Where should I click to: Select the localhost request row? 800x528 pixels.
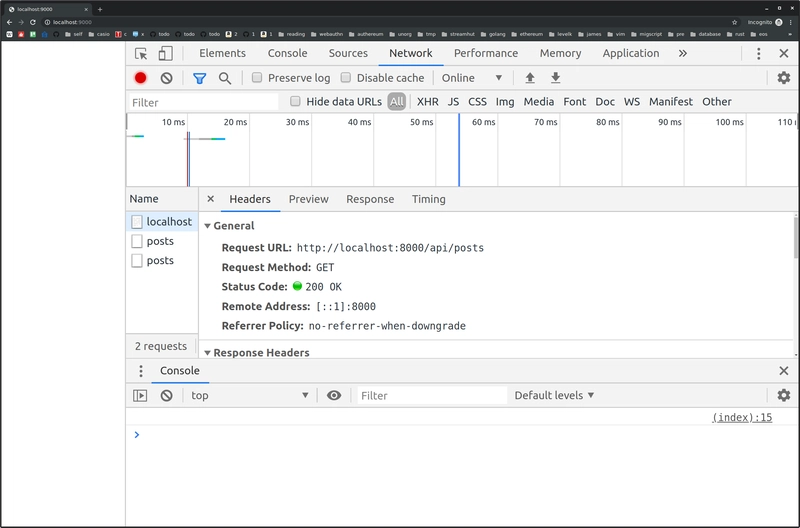(x=162, y=221)
